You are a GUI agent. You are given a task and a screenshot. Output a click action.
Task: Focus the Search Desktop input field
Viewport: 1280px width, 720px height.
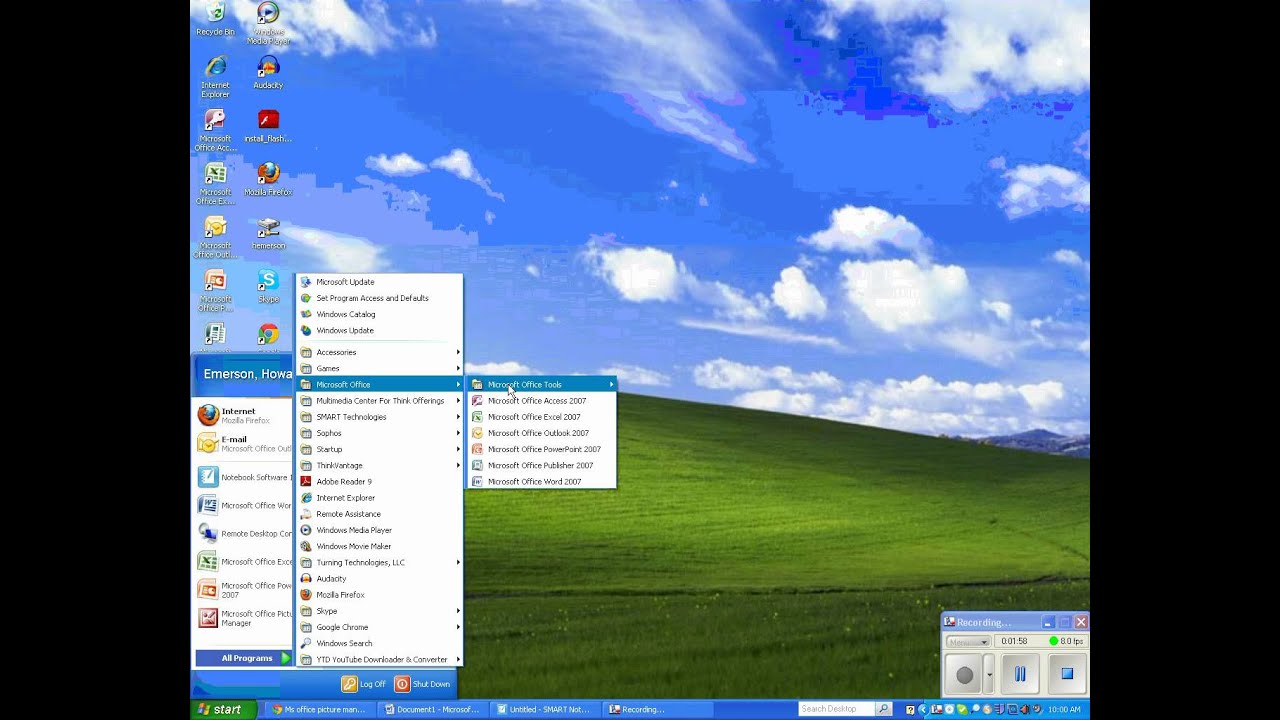pyautogui.click(x=837, y=709)
